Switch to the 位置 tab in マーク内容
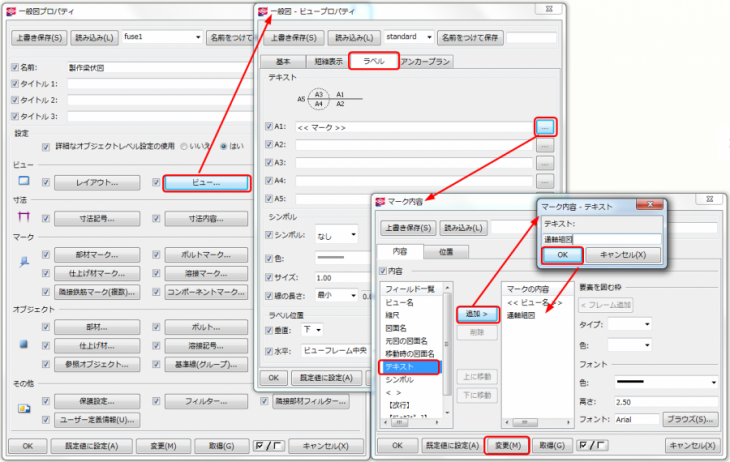 tap(446, 252)
